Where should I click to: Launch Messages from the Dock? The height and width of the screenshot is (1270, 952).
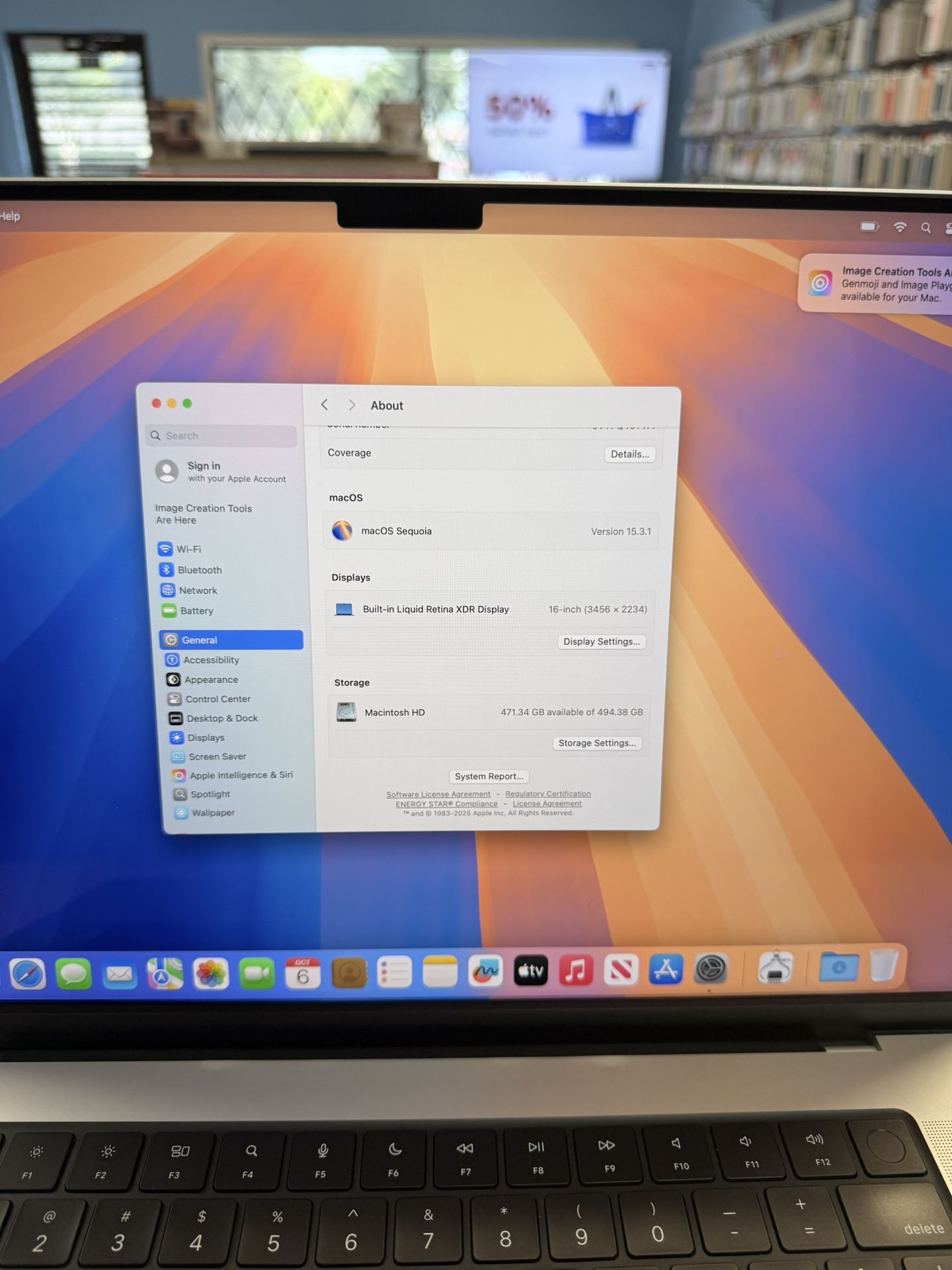(73, 974)
